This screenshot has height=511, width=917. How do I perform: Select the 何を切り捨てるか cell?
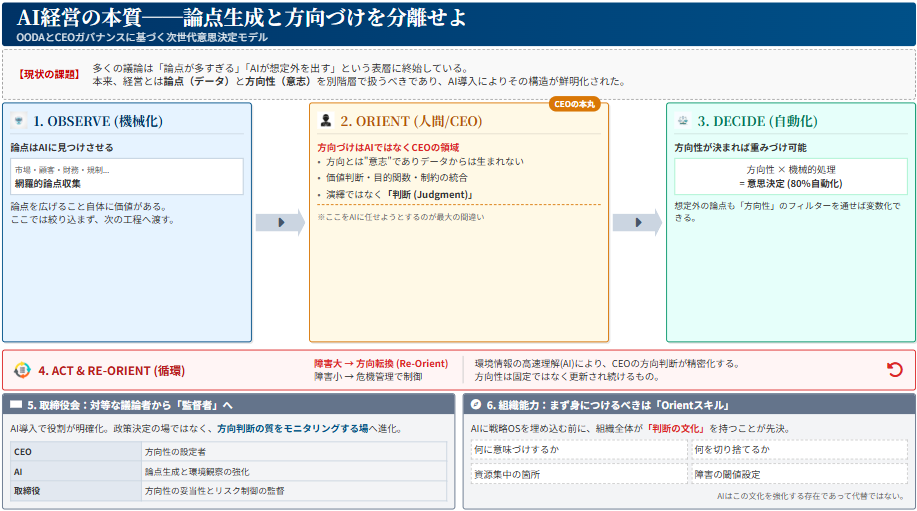tap(799, 450)
